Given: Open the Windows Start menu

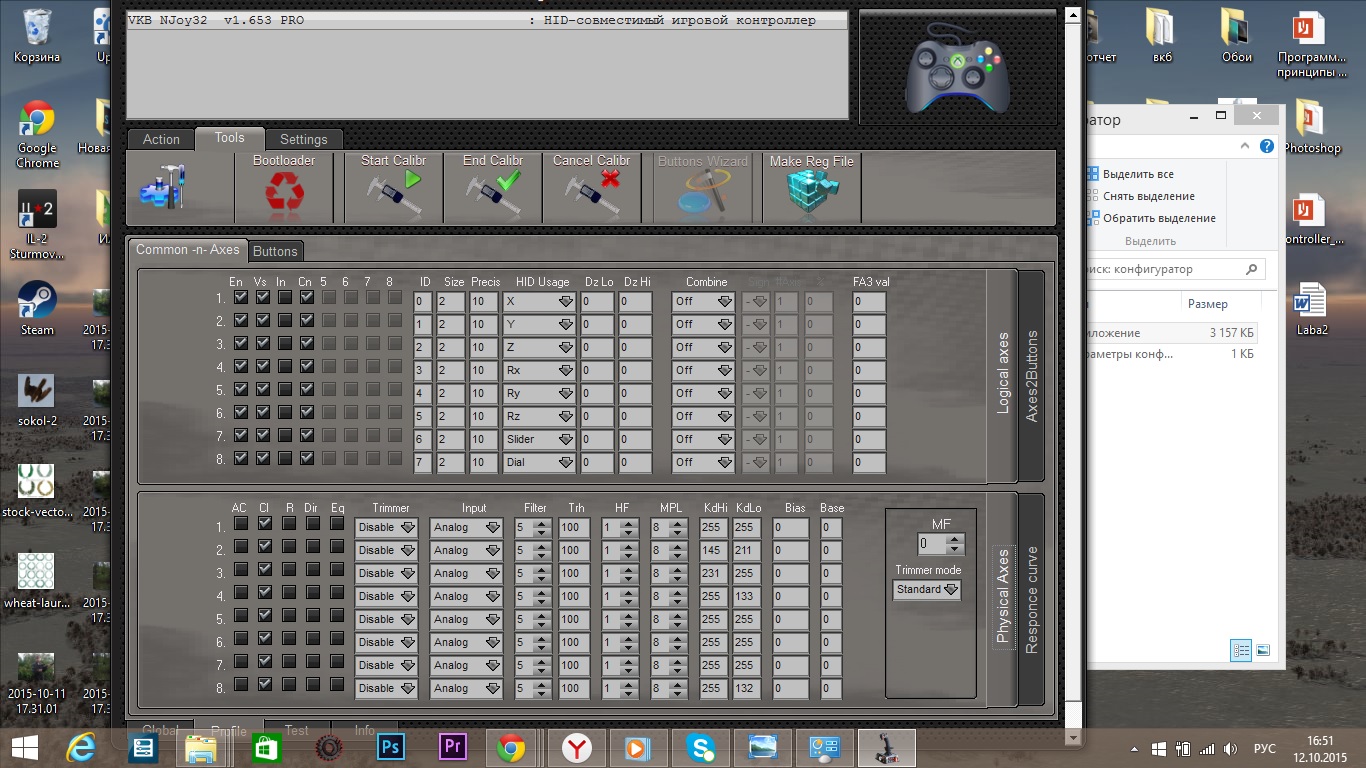Looking at the screenshot, I should pyautogui.click(x=24, y=747).
